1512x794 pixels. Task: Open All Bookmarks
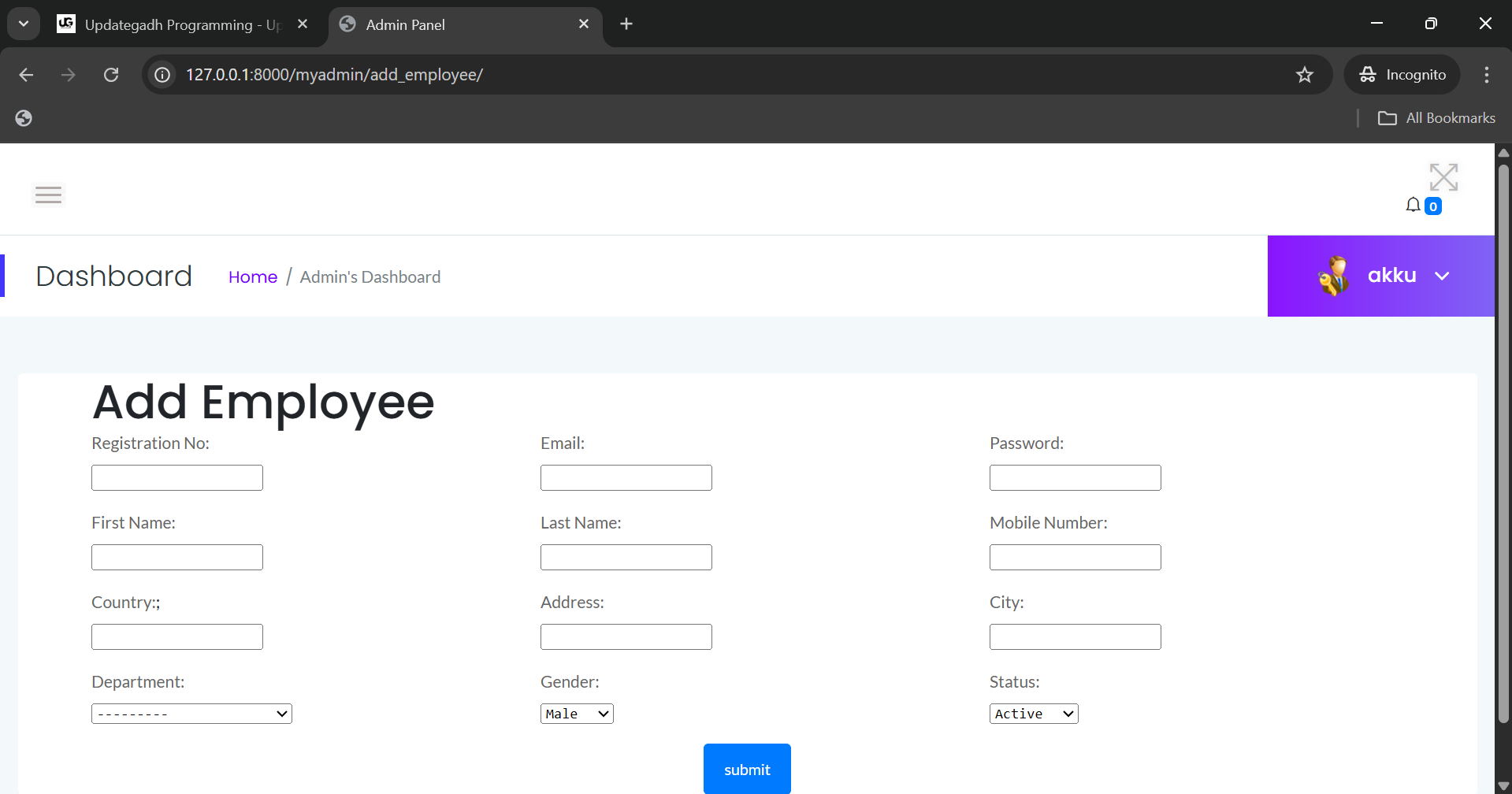click(1436, 117)
